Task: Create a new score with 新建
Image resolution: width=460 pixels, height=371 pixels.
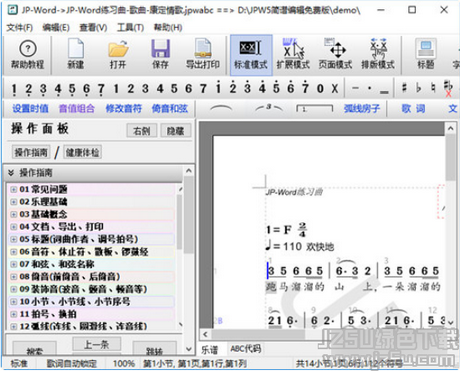Action: tap(76, 55)
